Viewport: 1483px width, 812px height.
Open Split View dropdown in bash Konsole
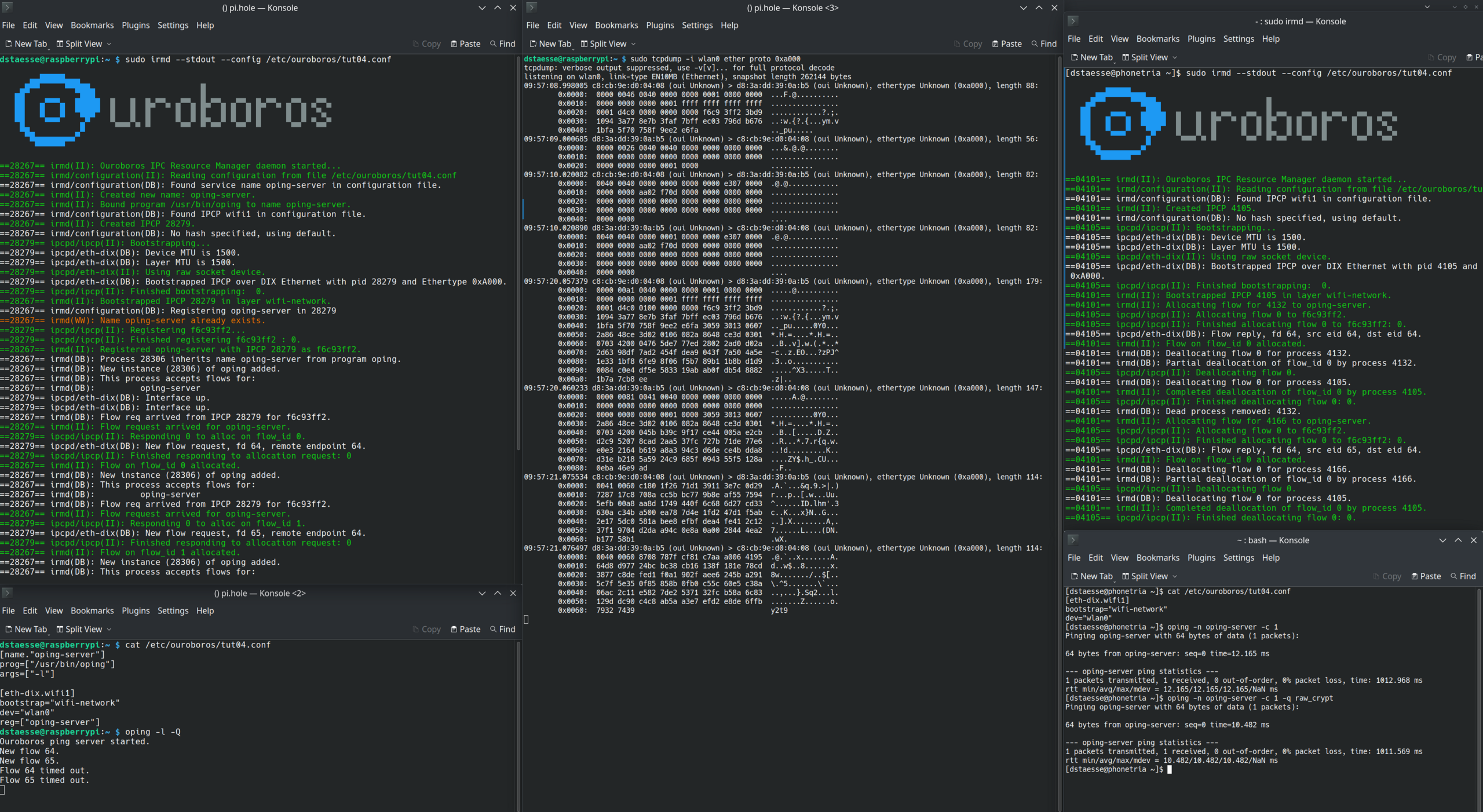pos(1175,576)
